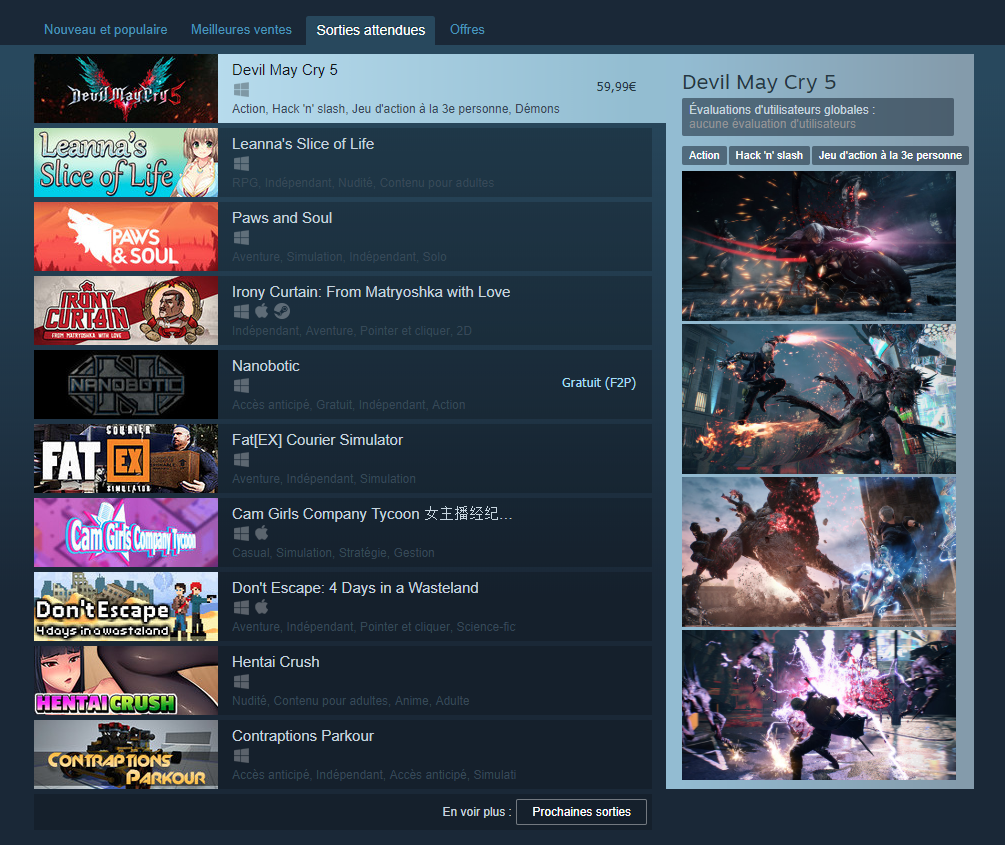
Task: Click the Windows icon under Paws and Soul
Action: pyautogui.click(x=241, y=237)
